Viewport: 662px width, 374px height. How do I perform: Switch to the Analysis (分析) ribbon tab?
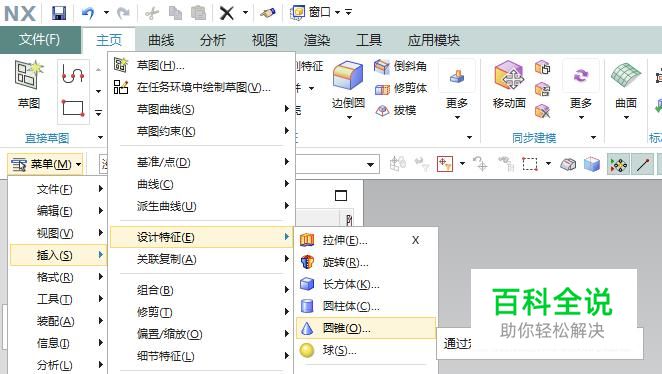pyautogui.click(x=213, y=40)
